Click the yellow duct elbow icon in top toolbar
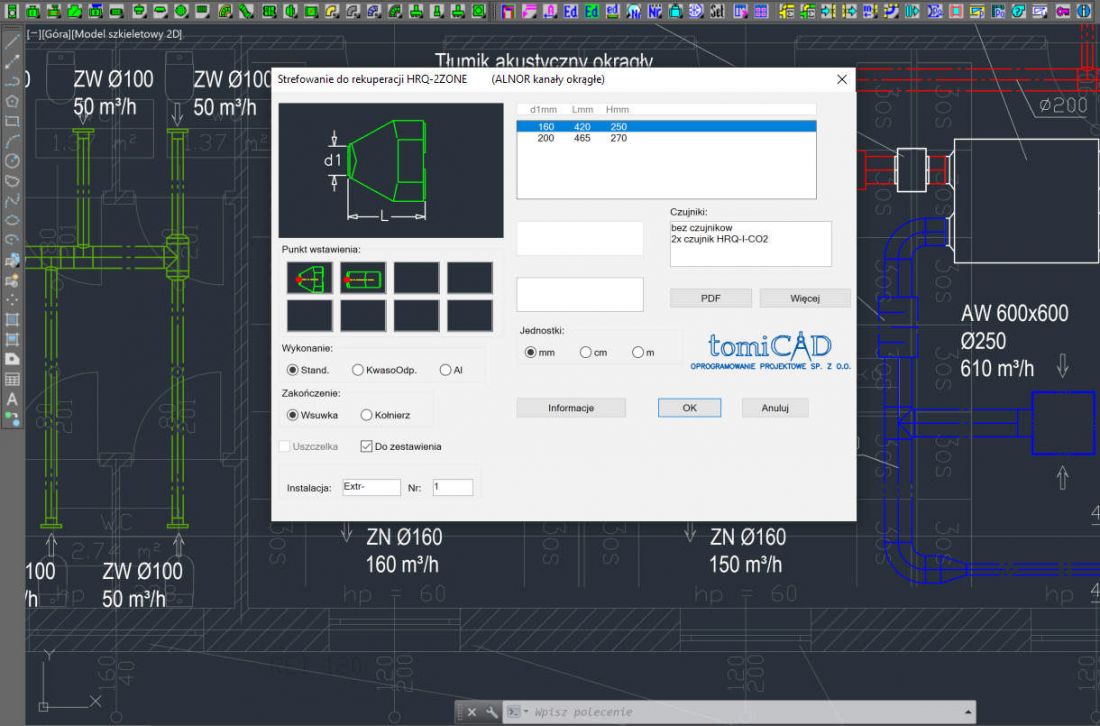 point(330,11)
